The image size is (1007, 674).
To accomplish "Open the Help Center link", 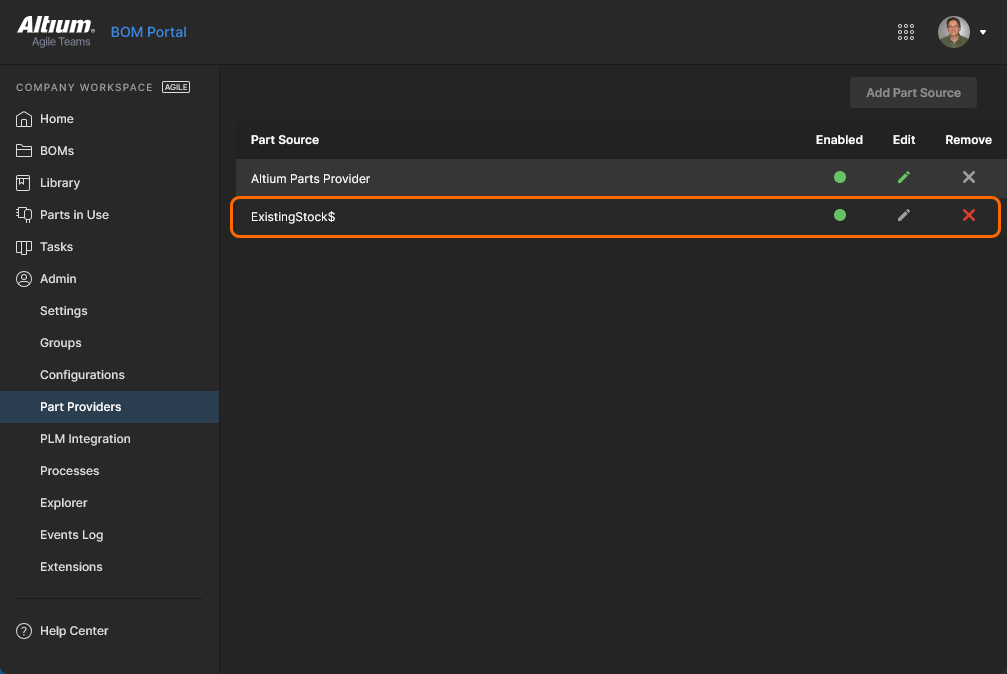I will tap(74, 631).
